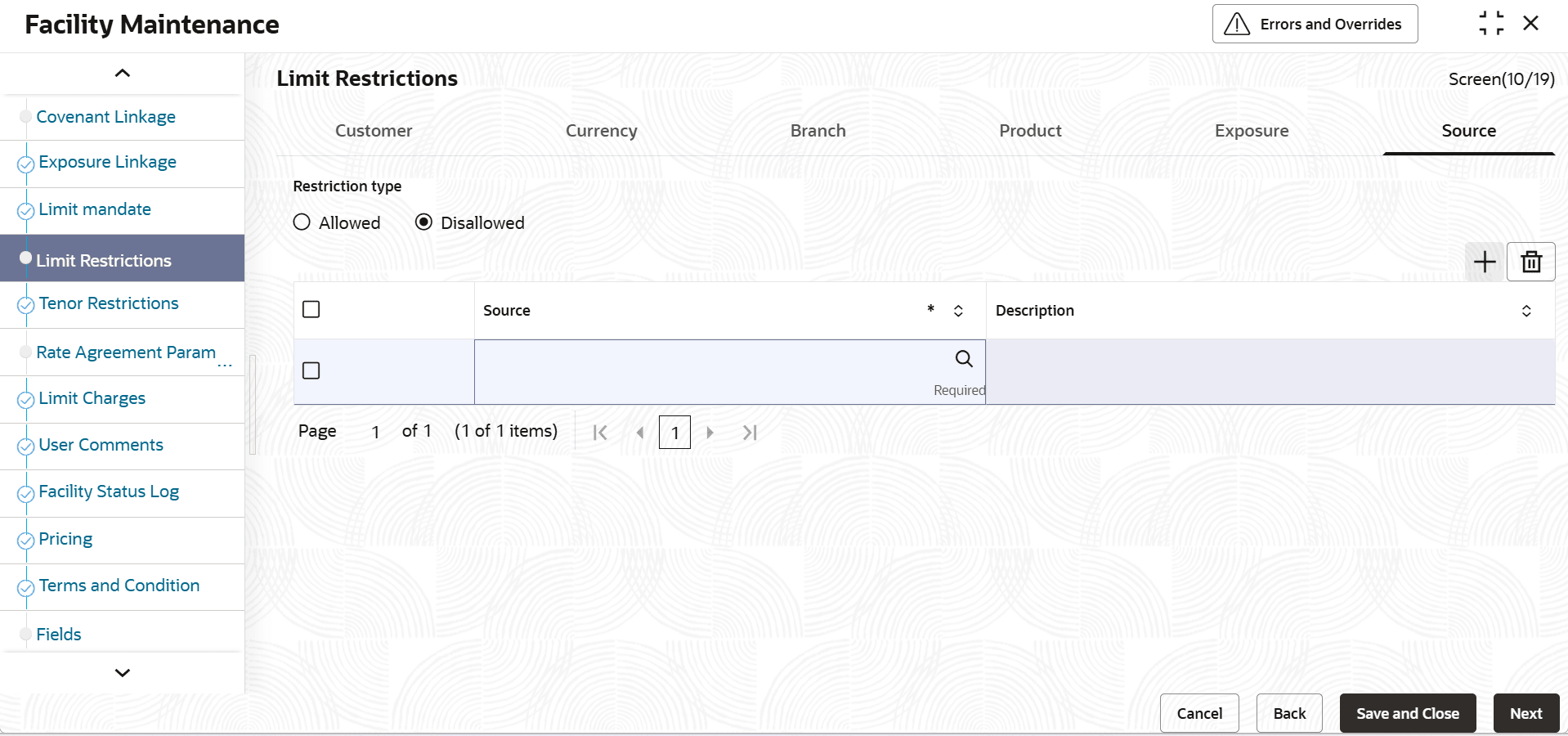Click the Source input field
1568x736 pixels.
[711, 360]
